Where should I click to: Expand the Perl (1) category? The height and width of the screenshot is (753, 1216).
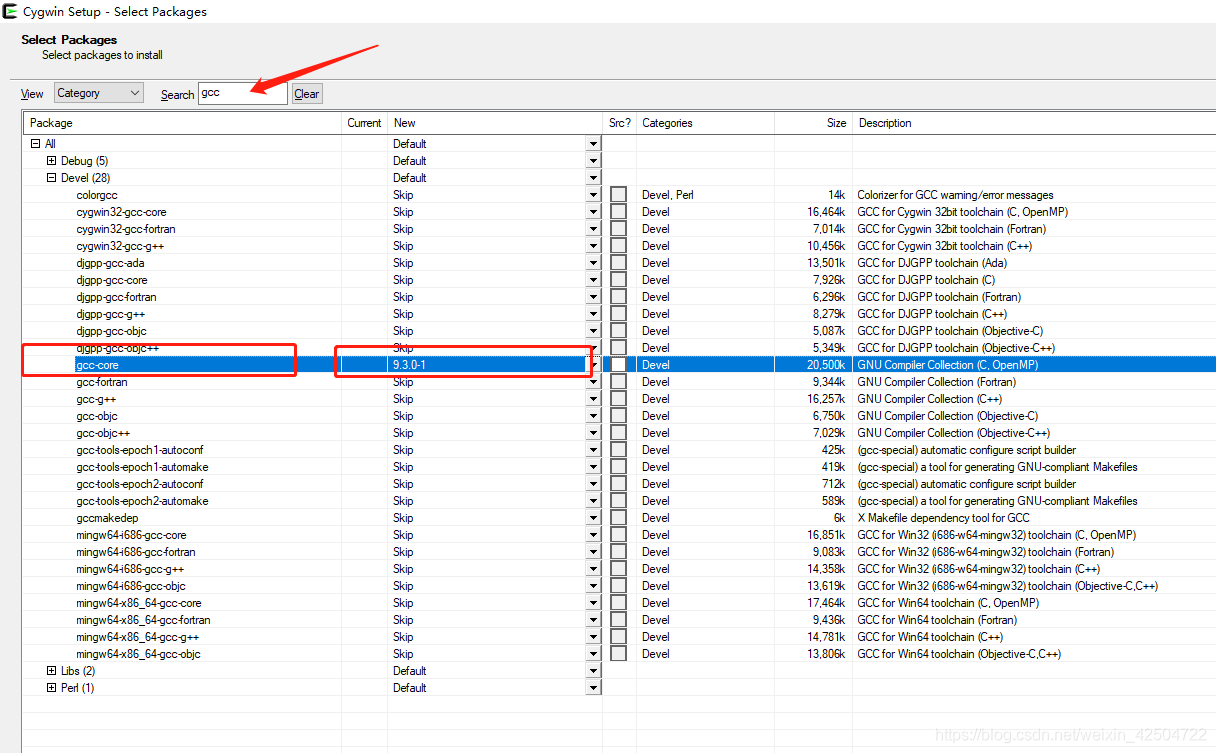52,688
